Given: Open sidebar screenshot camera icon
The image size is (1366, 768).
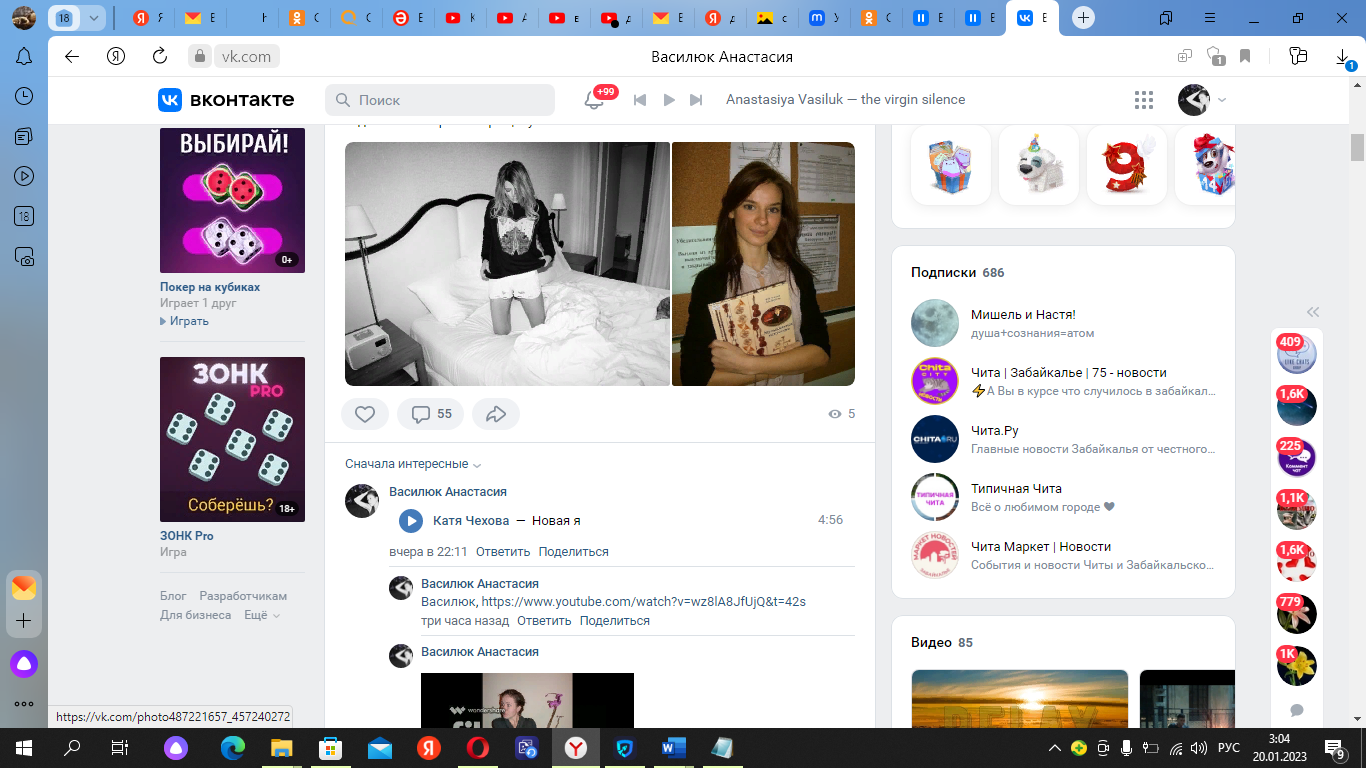Looking at the screenshot, I should (x=24, y=257).
